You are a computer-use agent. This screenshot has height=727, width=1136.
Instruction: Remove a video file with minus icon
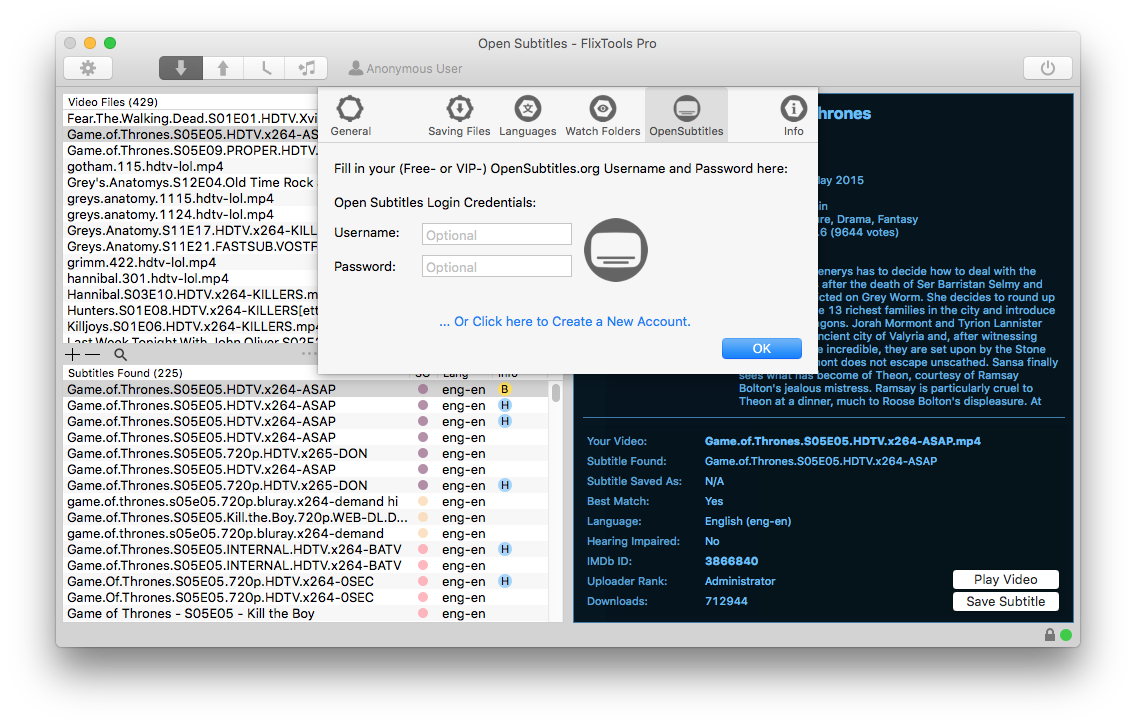click(x=93, y=354)
